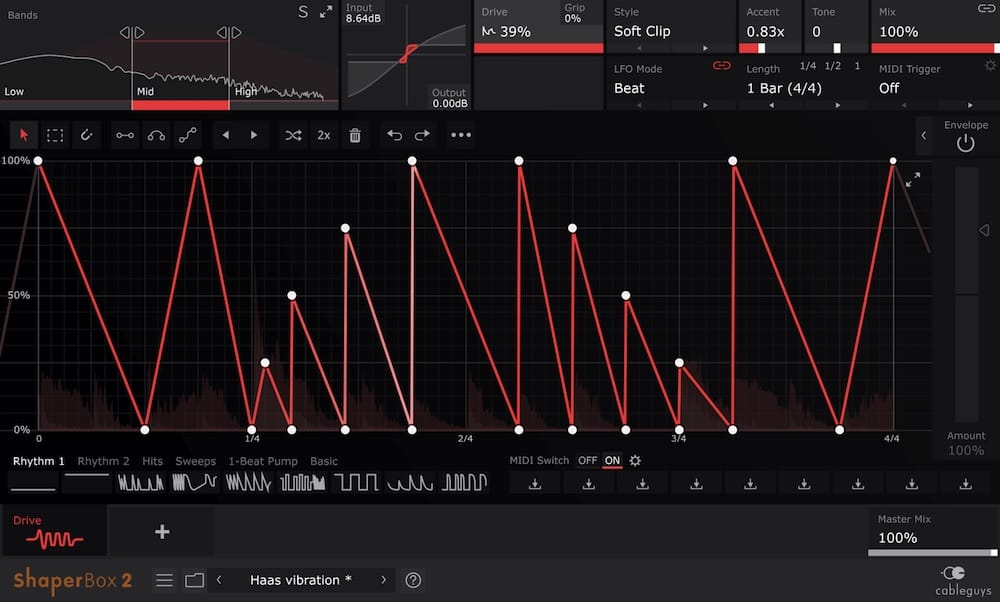Double the waveform with 2x button

(x=324, y=135)
